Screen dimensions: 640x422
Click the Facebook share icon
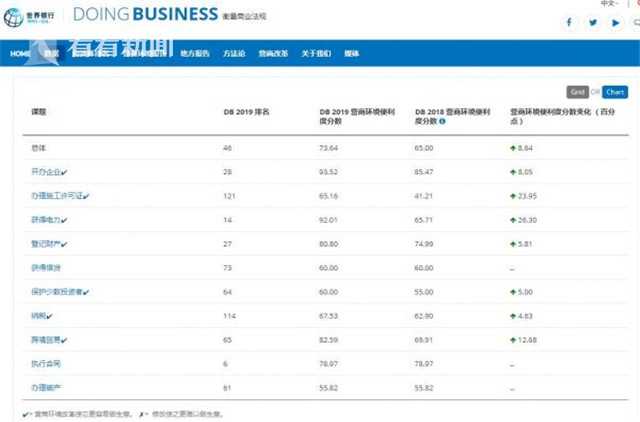coord(570,22)
